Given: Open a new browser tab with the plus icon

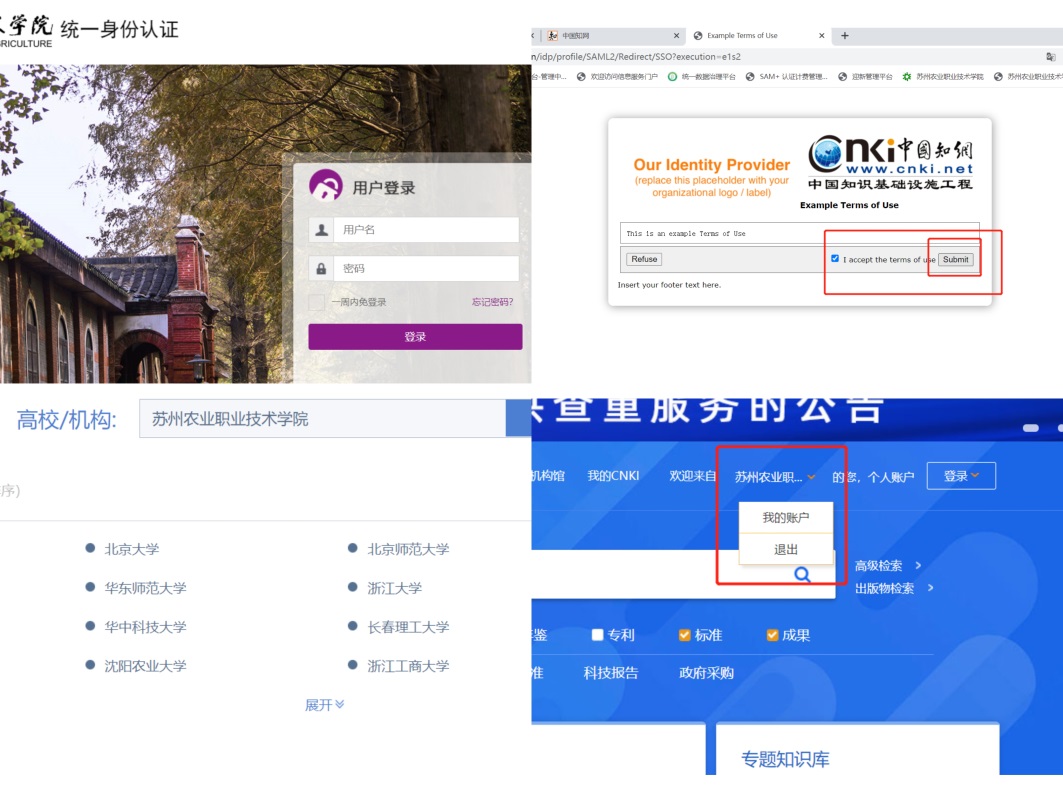Looking at the screenshot, I should [x=845, y=36].
